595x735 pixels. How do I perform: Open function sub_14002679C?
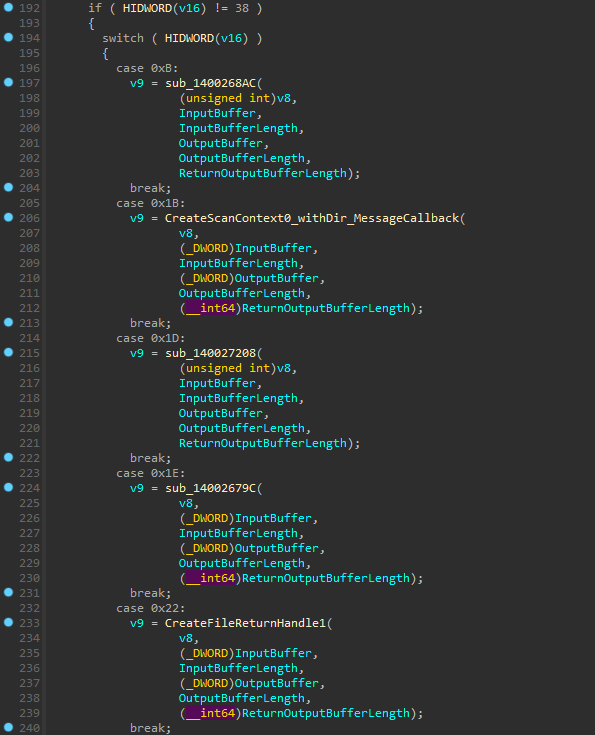point(211,488)
